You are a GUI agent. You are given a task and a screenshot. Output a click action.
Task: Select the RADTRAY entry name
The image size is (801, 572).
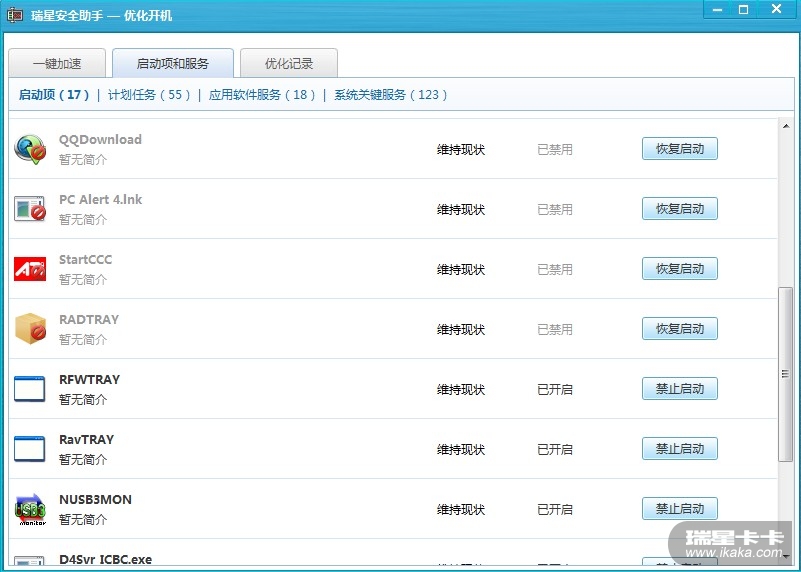tap(89, 319)
